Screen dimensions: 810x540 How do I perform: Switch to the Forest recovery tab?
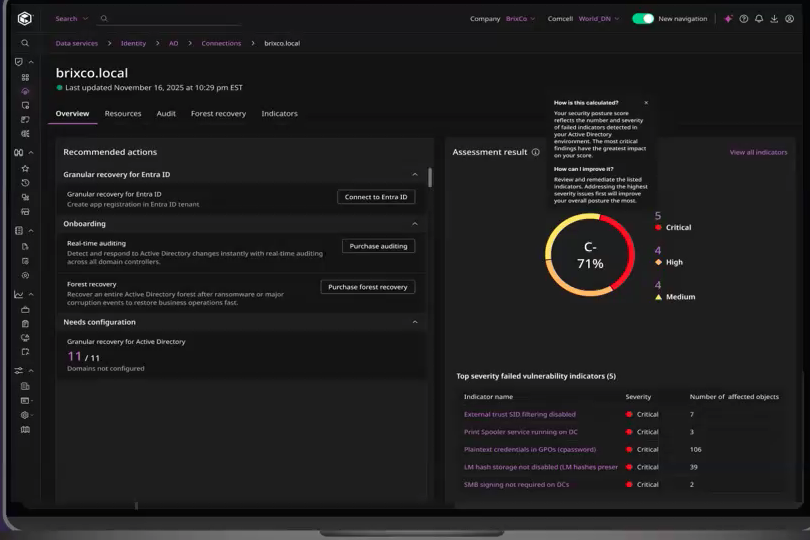[x=218, y=114]
